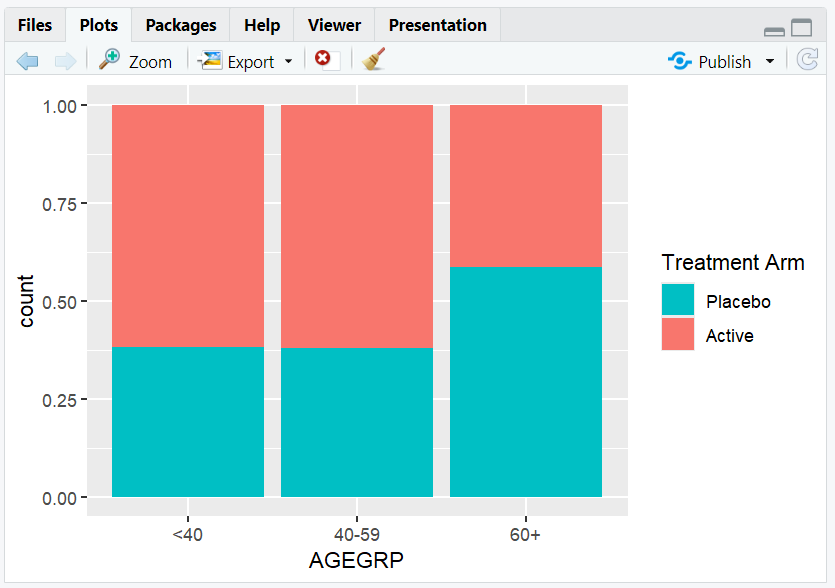Toggle the back navigation arrow

pyautogui.click(x=27, y=60)
